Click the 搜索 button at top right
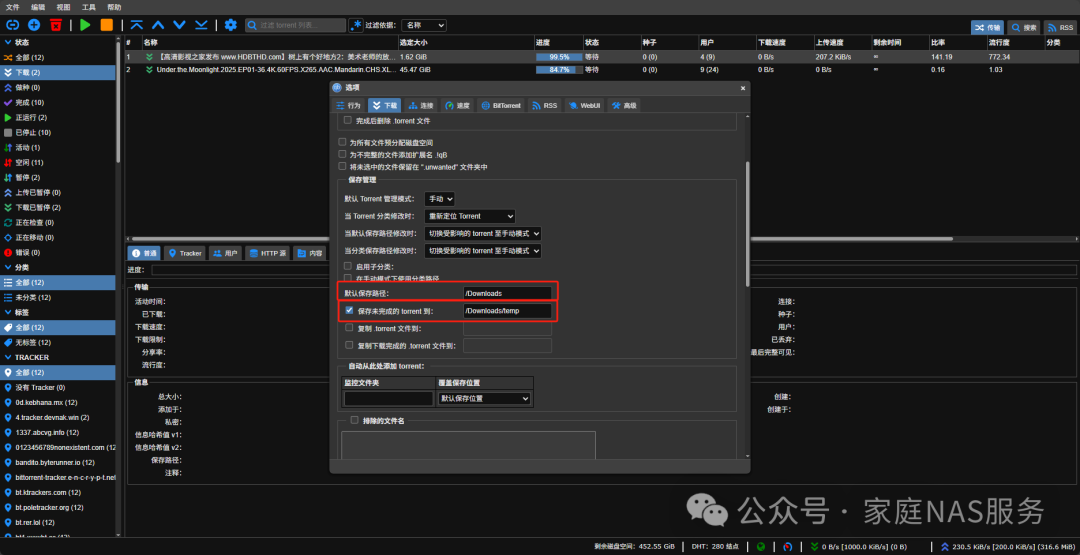 coord(1024,28)
